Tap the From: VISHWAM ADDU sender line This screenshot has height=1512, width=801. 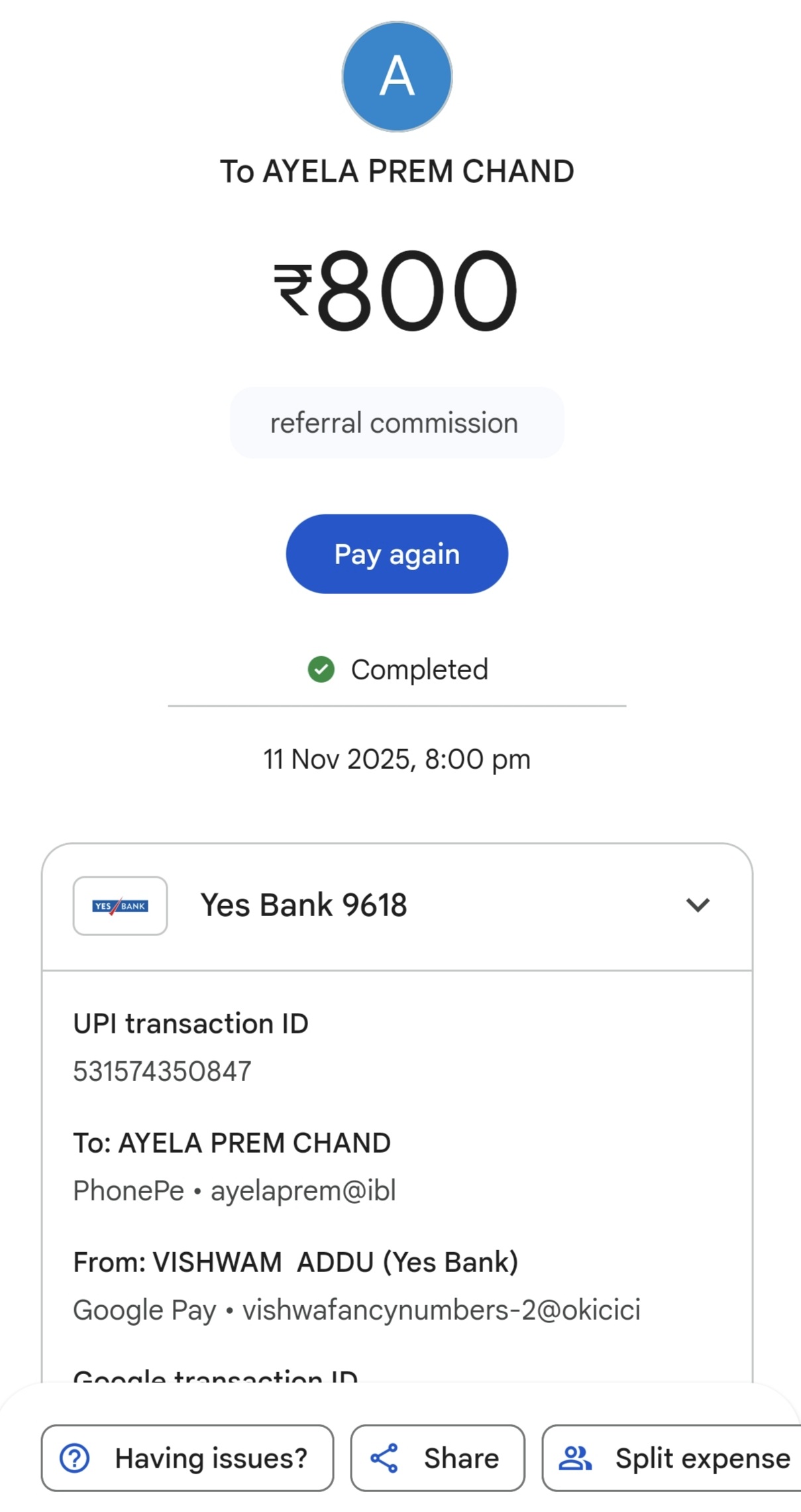click(295, 1262)
